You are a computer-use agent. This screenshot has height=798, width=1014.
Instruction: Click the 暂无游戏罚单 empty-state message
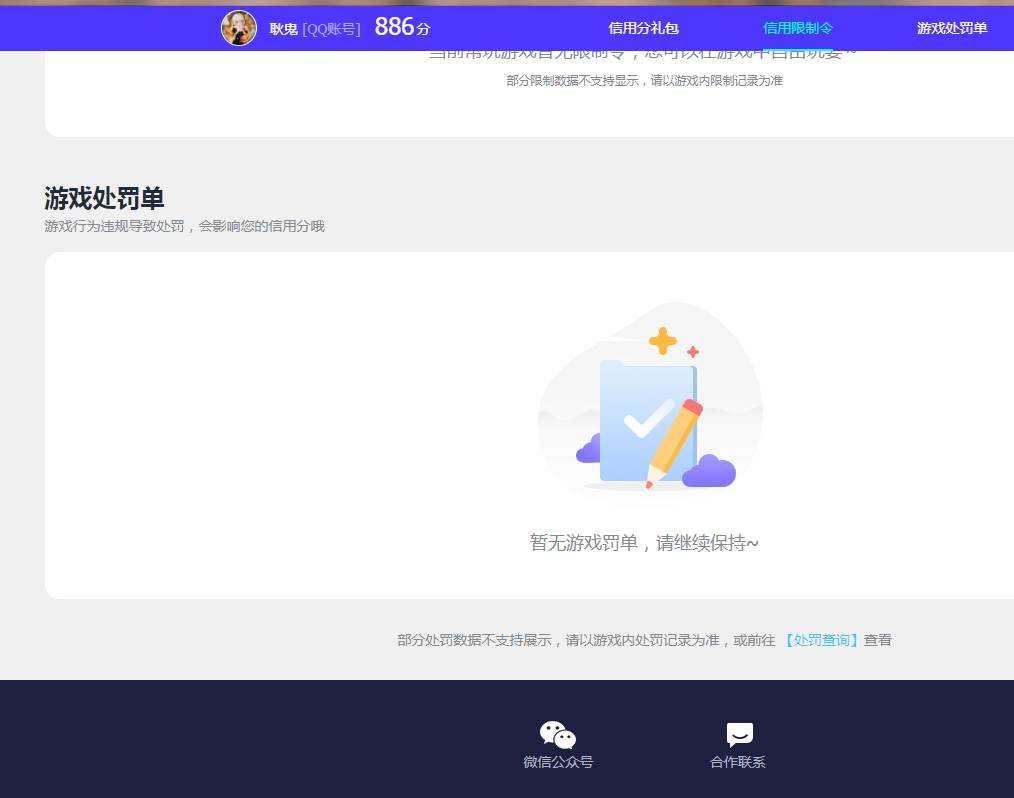(x=643, y=542)
